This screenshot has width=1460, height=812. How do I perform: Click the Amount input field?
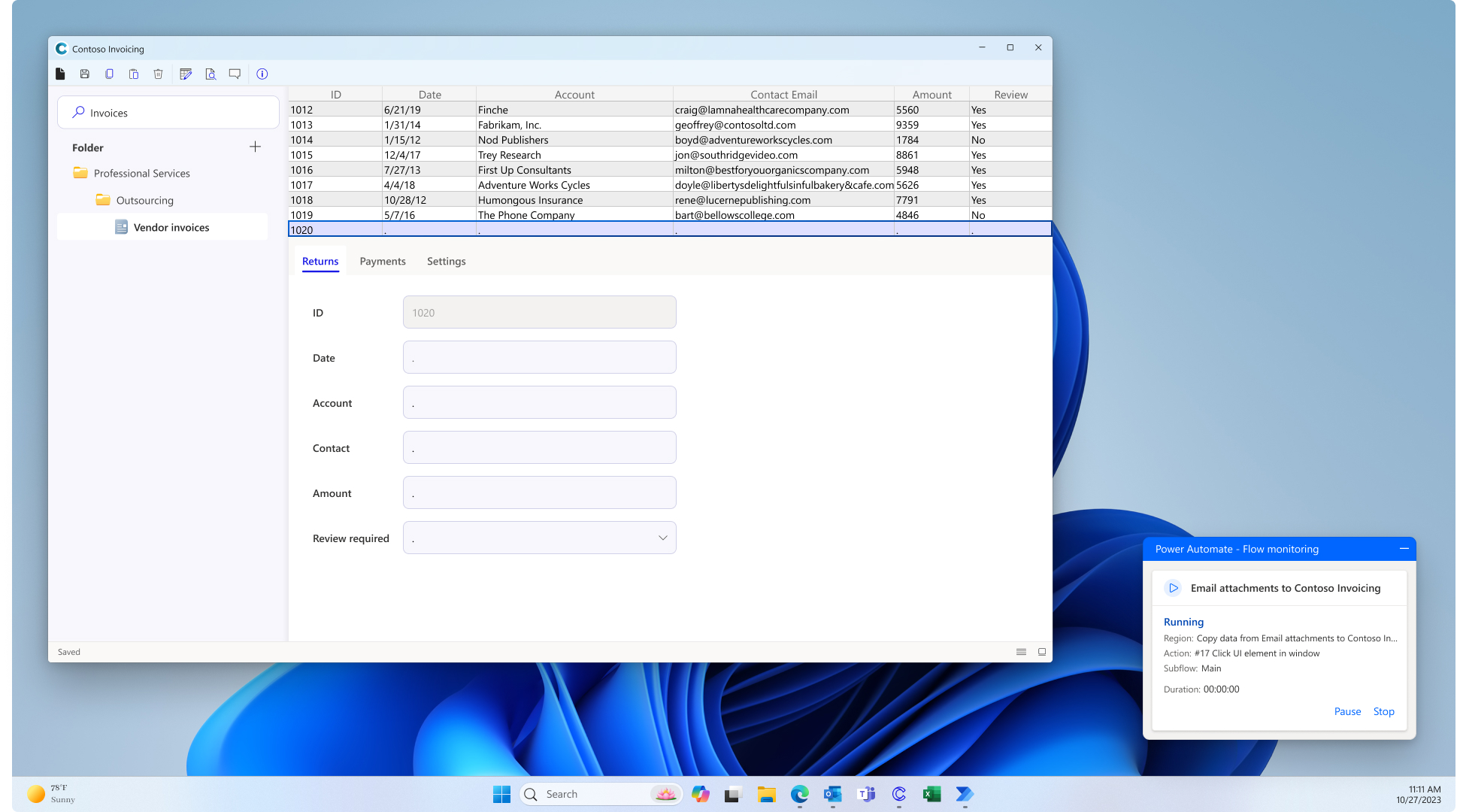(539, 492)
